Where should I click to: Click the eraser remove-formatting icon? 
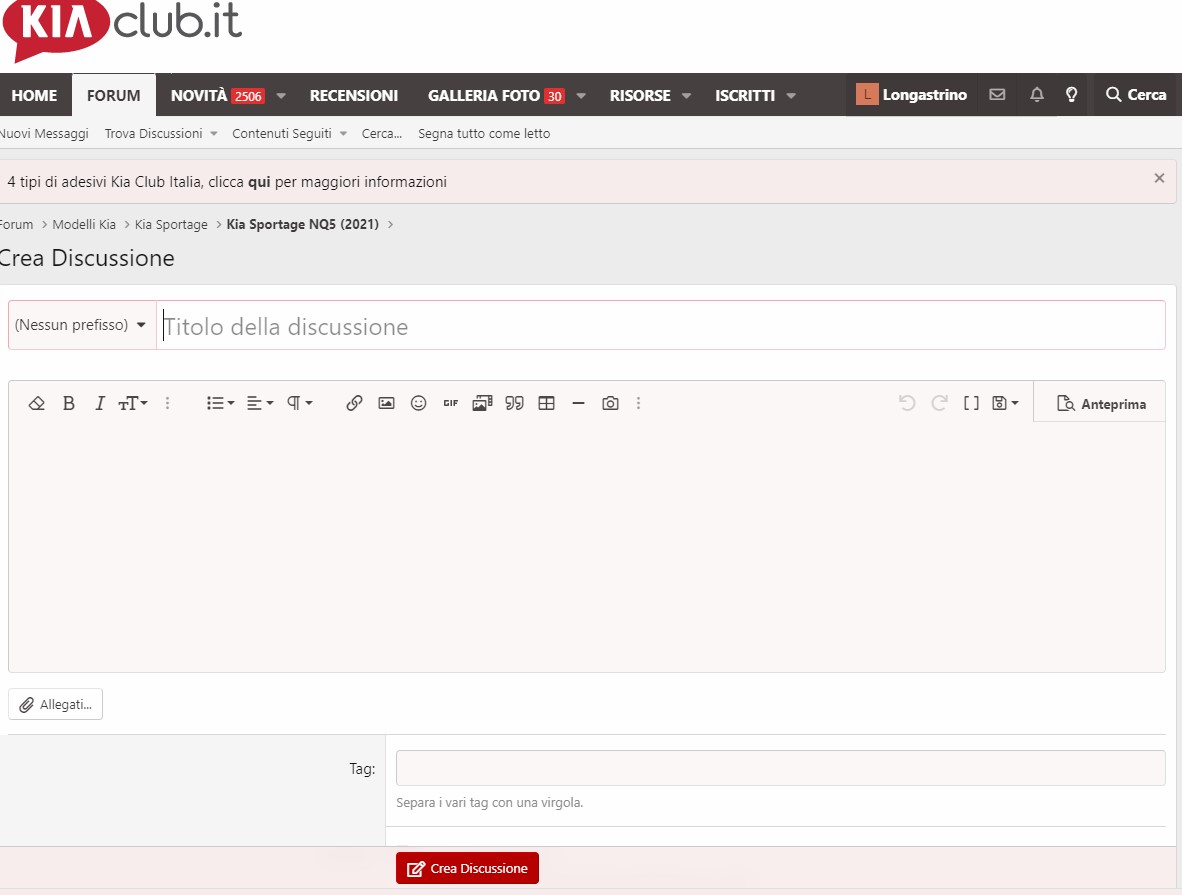pyautogui.click(x=36, y=403)
